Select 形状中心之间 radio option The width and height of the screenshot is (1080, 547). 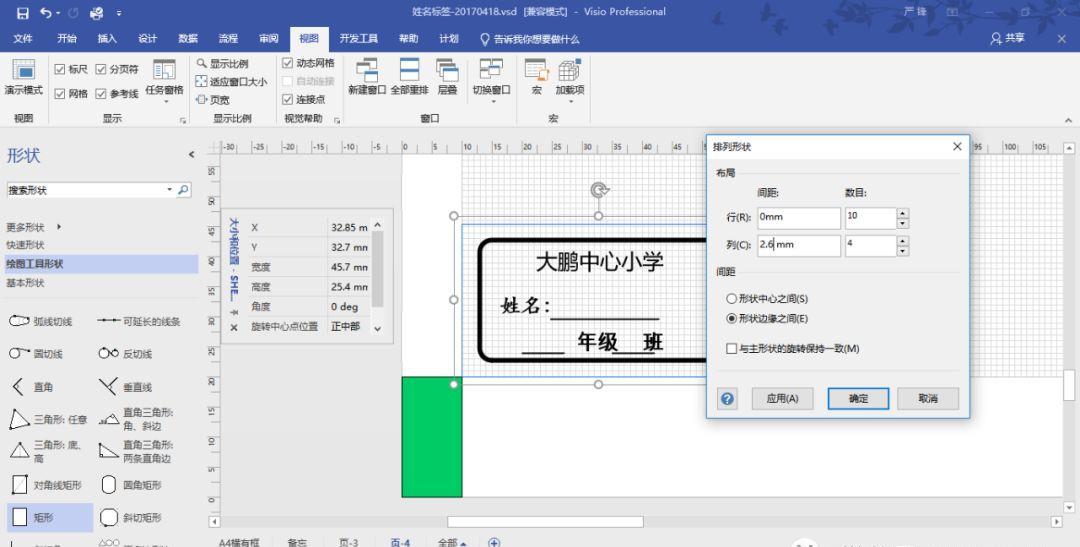[732, 298]
